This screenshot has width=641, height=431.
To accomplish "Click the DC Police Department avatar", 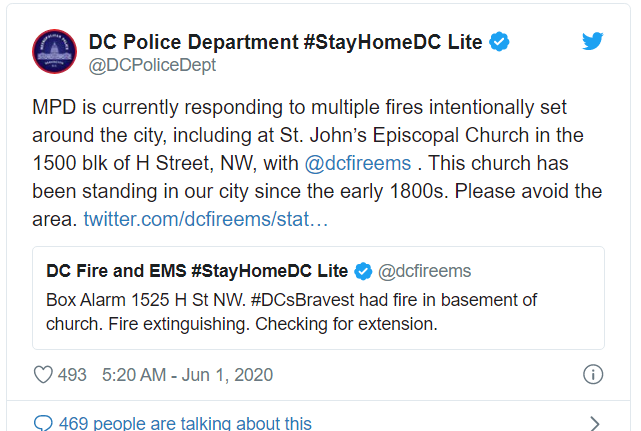I will [54, 52].
